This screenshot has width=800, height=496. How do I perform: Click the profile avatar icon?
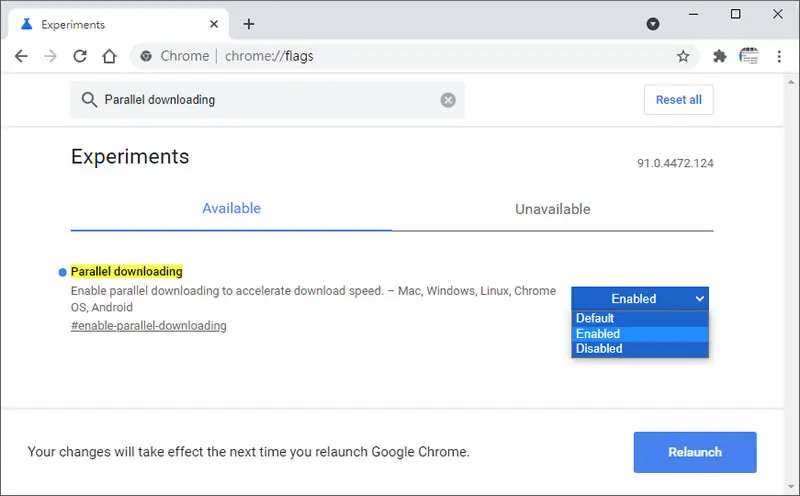(x=749, y=56)
